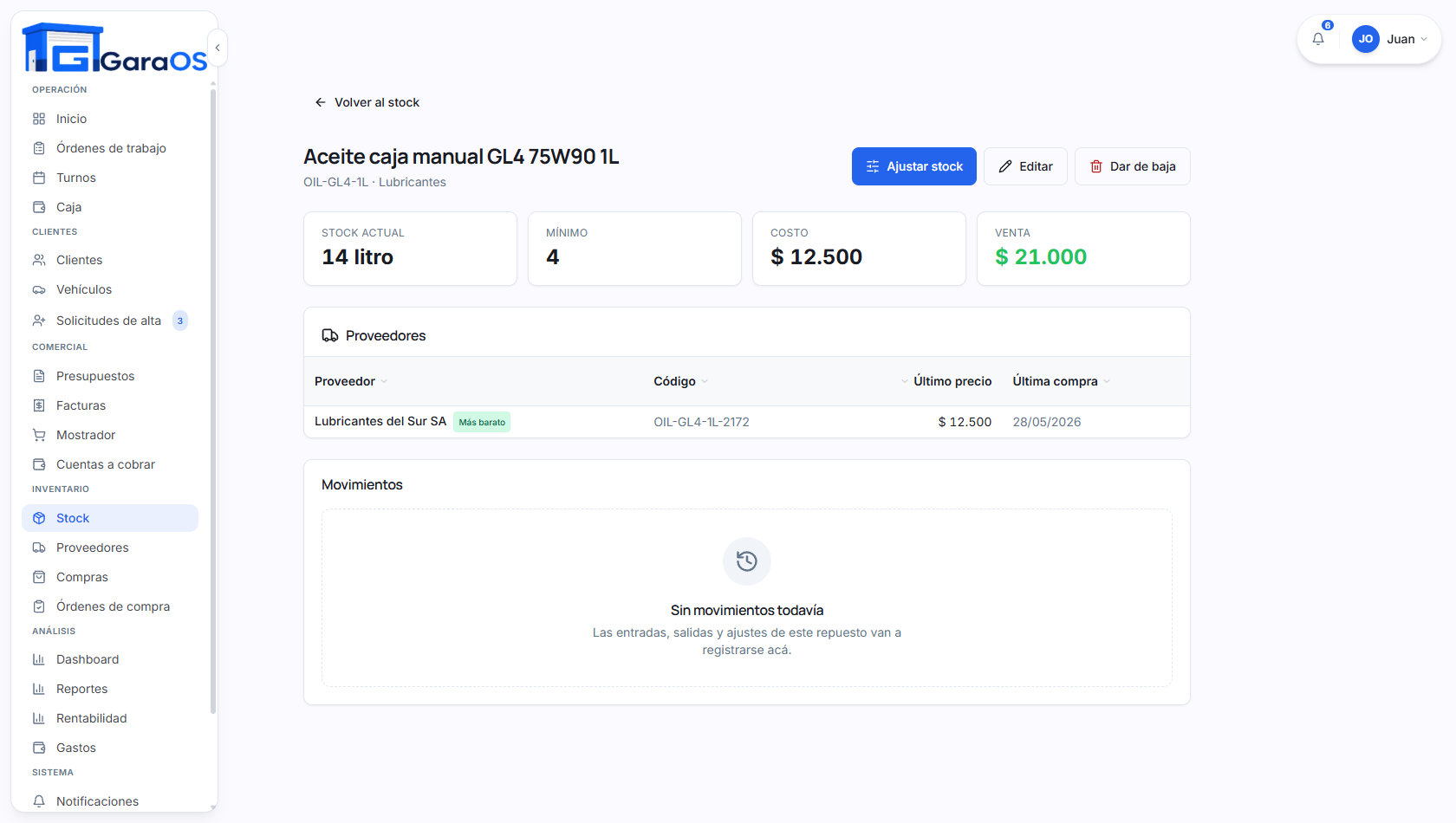Screen dimensions: 1456x823
Task: Sort by Última compra column header
Action: pos(1061,381)
